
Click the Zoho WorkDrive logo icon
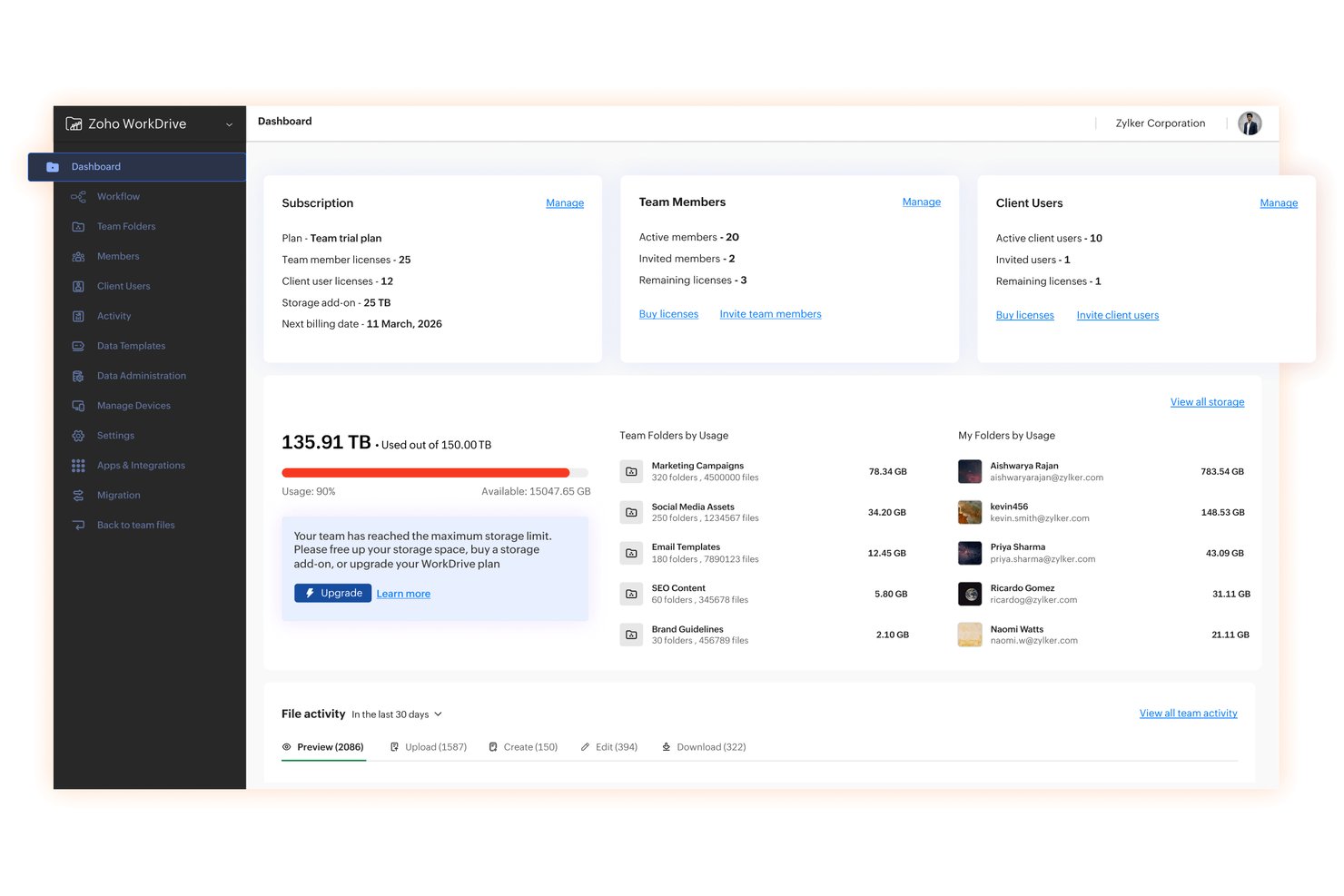74,123
